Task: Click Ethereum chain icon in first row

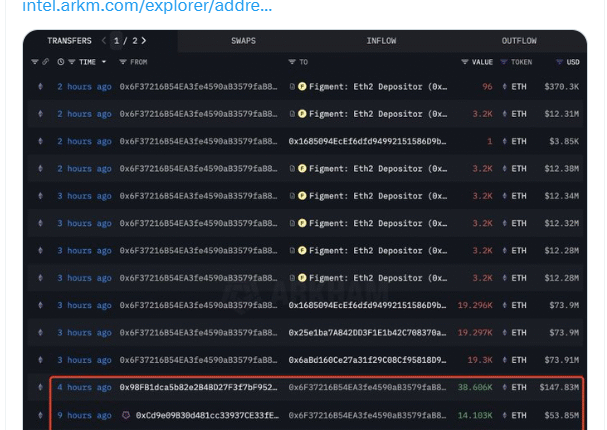Action: coord(40,87)
